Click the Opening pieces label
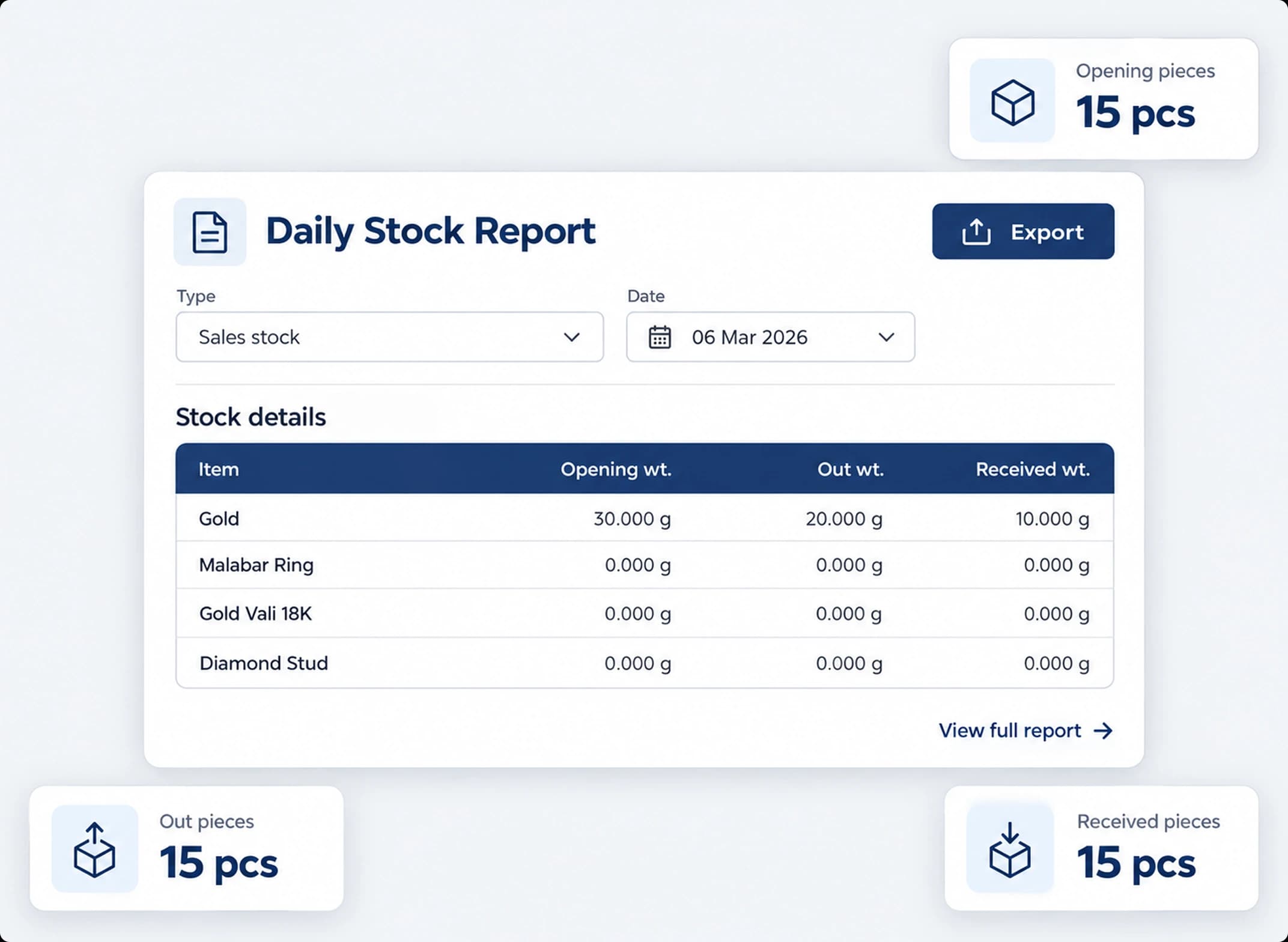Screen dimensions: 1288x942 1145,71
